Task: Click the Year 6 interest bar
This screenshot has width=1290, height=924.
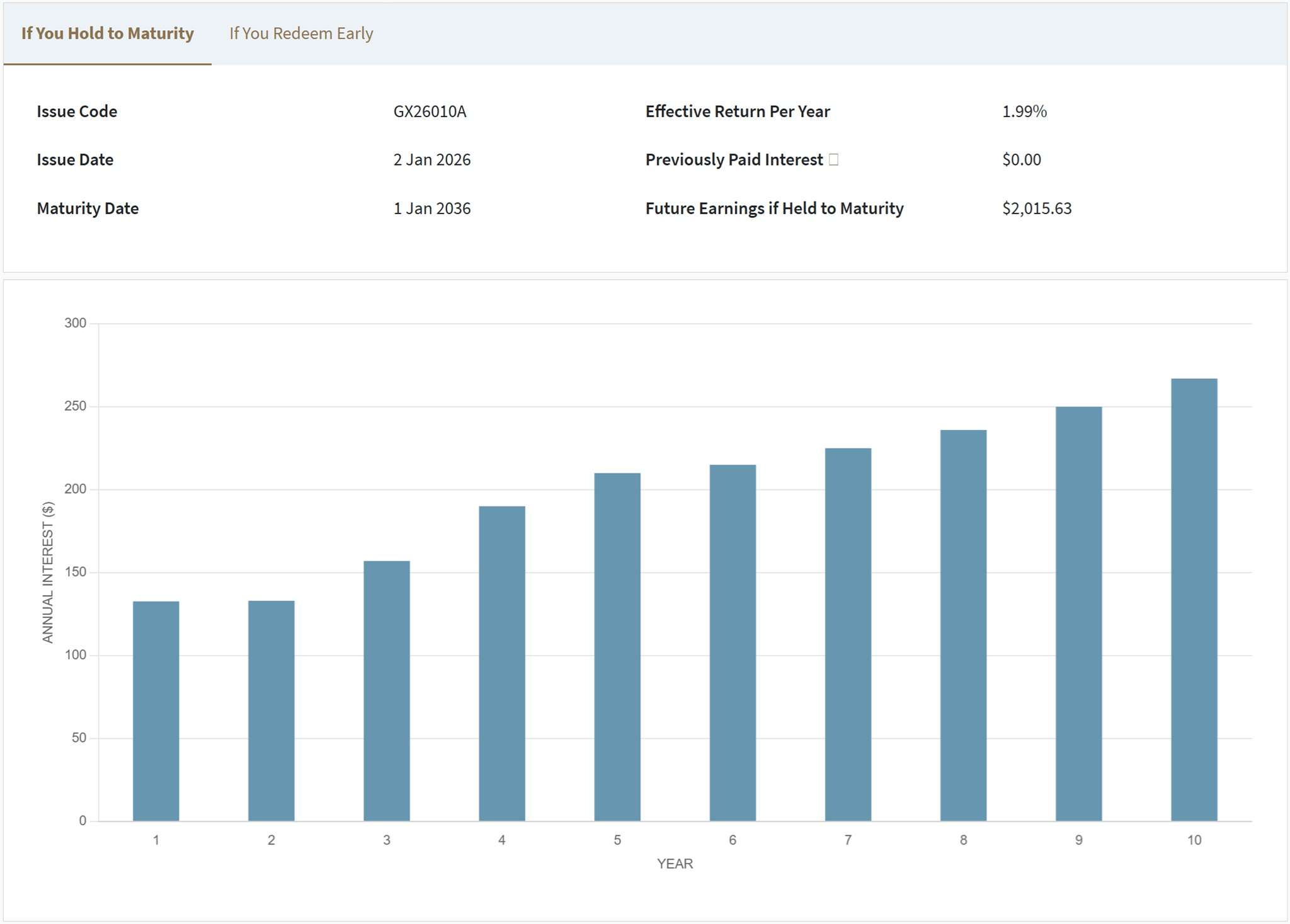Action: (x=732, y=642)
